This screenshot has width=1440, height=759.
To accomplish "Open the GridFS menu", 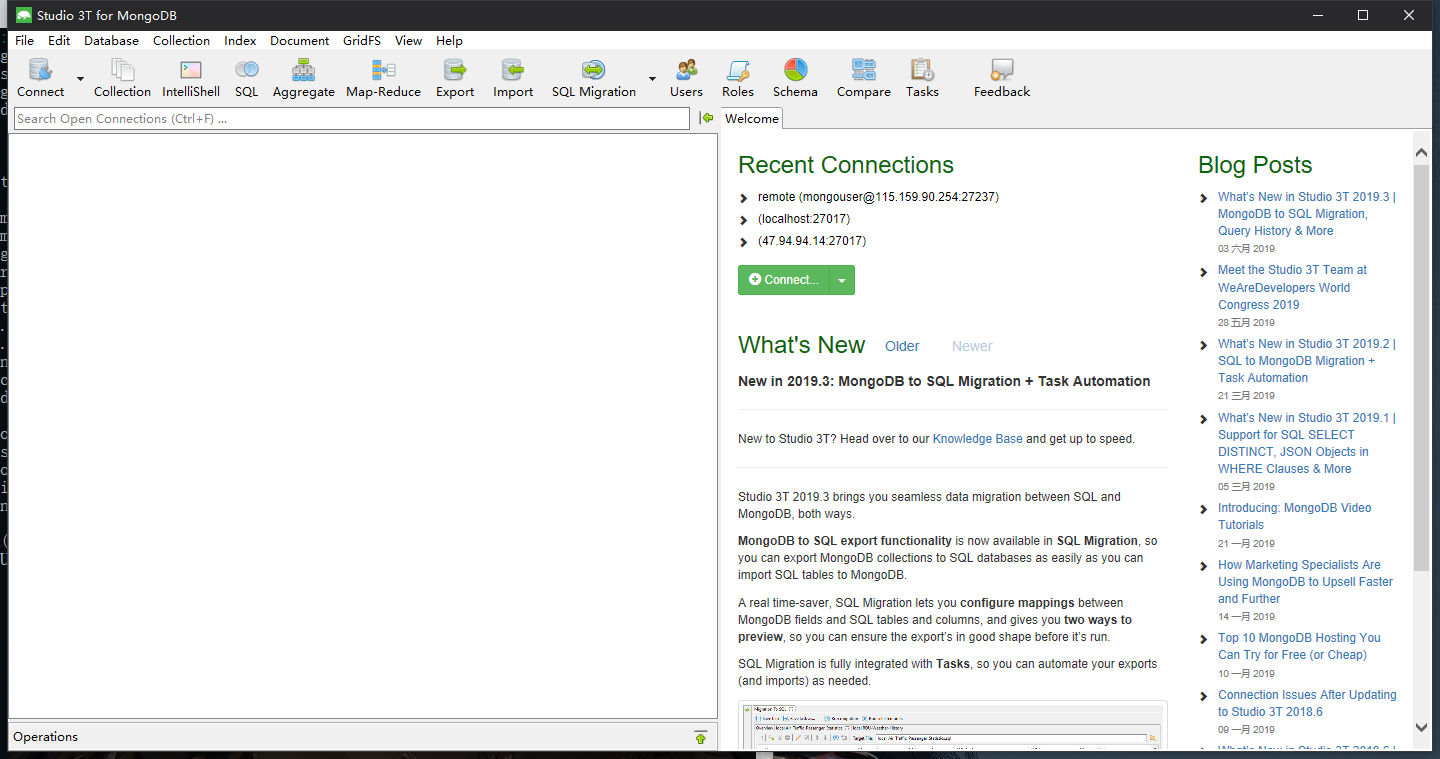I will 362,41.
